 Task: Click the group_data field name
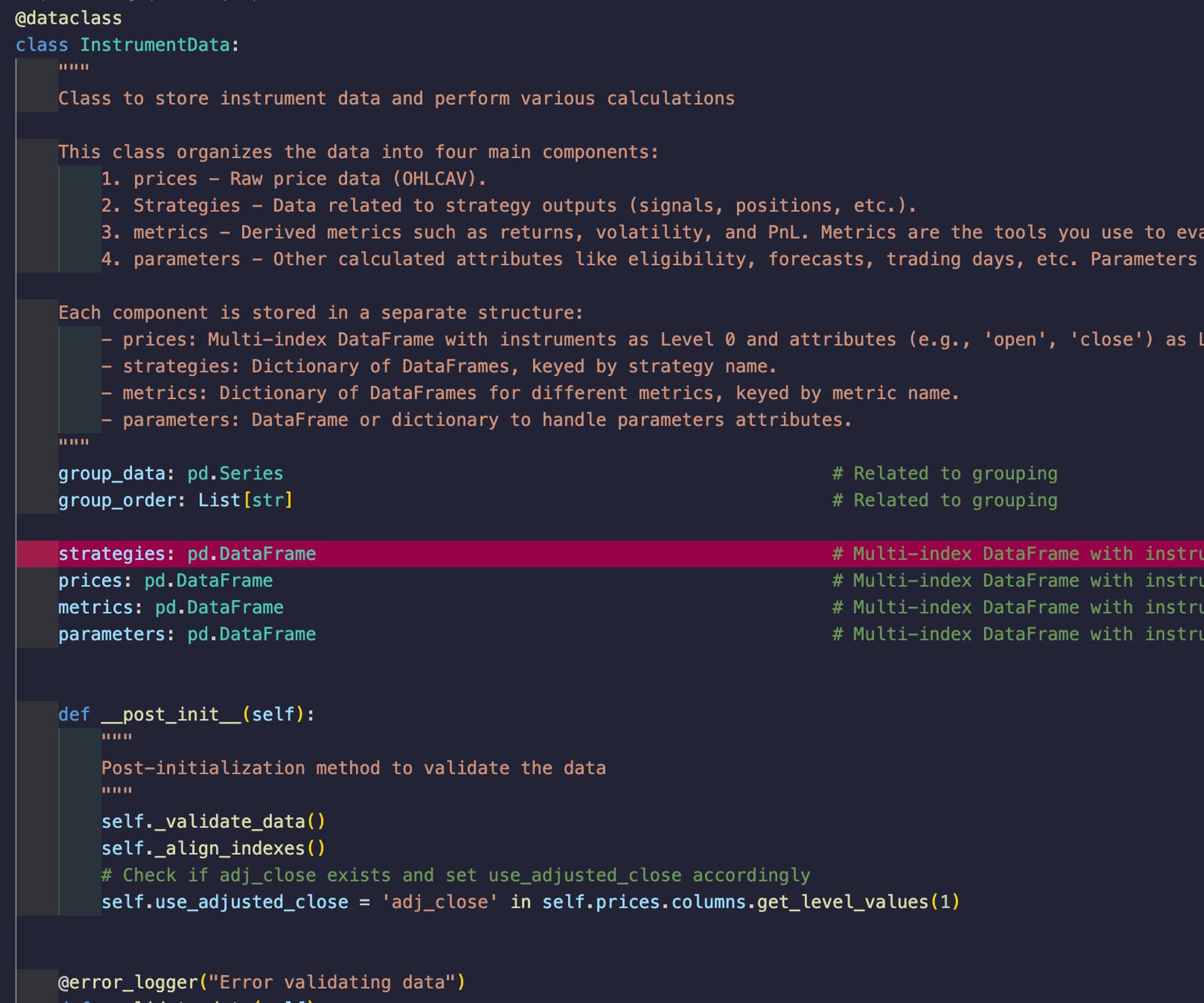point(112,473)
